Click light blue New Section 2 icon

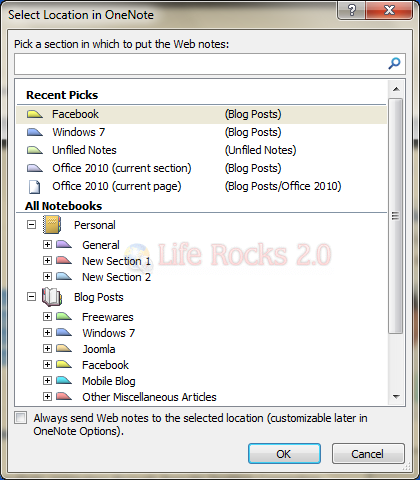coord(64,276)
